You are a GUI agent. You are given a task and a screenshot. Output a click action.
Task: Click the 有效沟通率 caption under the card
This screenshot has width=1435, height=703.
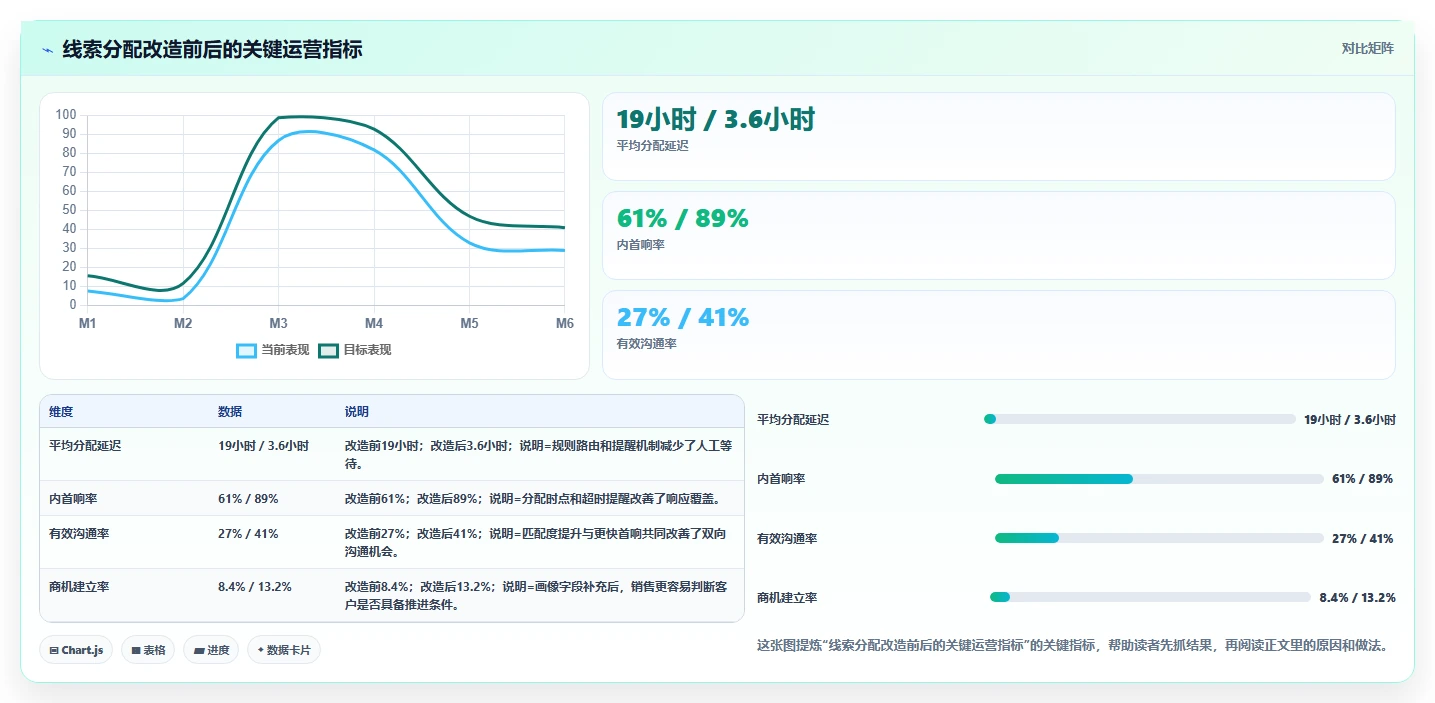(x=647, y=343)
